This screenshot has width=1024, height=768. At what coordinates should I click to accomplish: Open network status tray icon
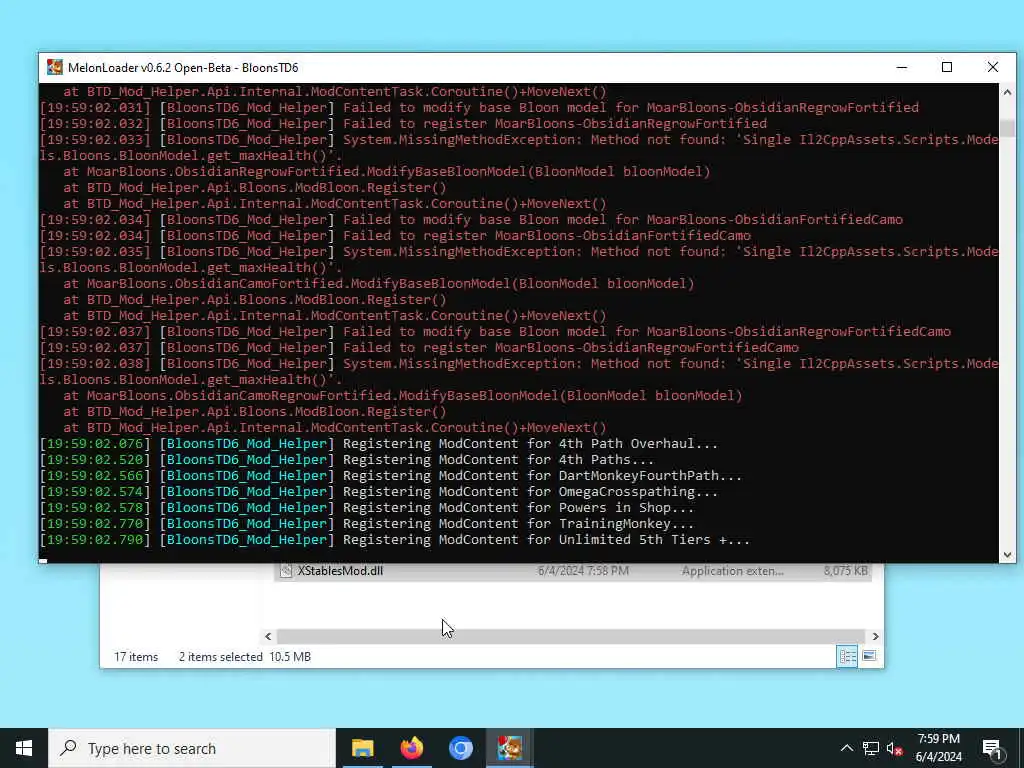(x=871, y=748)
